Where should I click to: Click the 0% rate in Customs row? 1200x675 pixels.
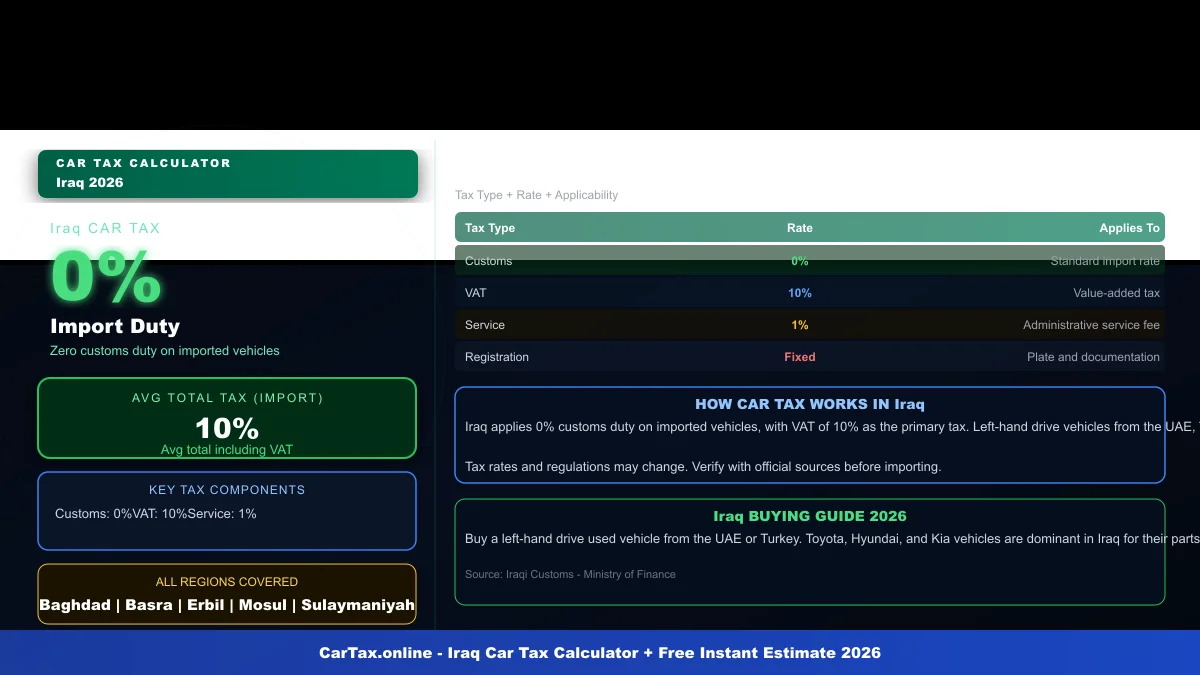800,261
